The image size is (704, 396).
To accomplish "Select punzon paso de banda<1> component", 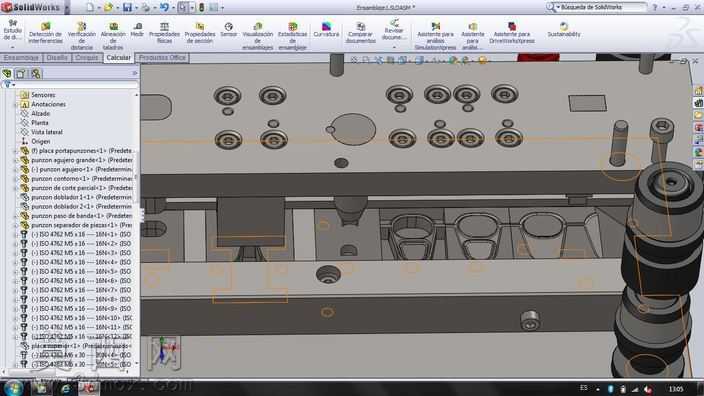I will pyautogui.click(x=81, y=216).
